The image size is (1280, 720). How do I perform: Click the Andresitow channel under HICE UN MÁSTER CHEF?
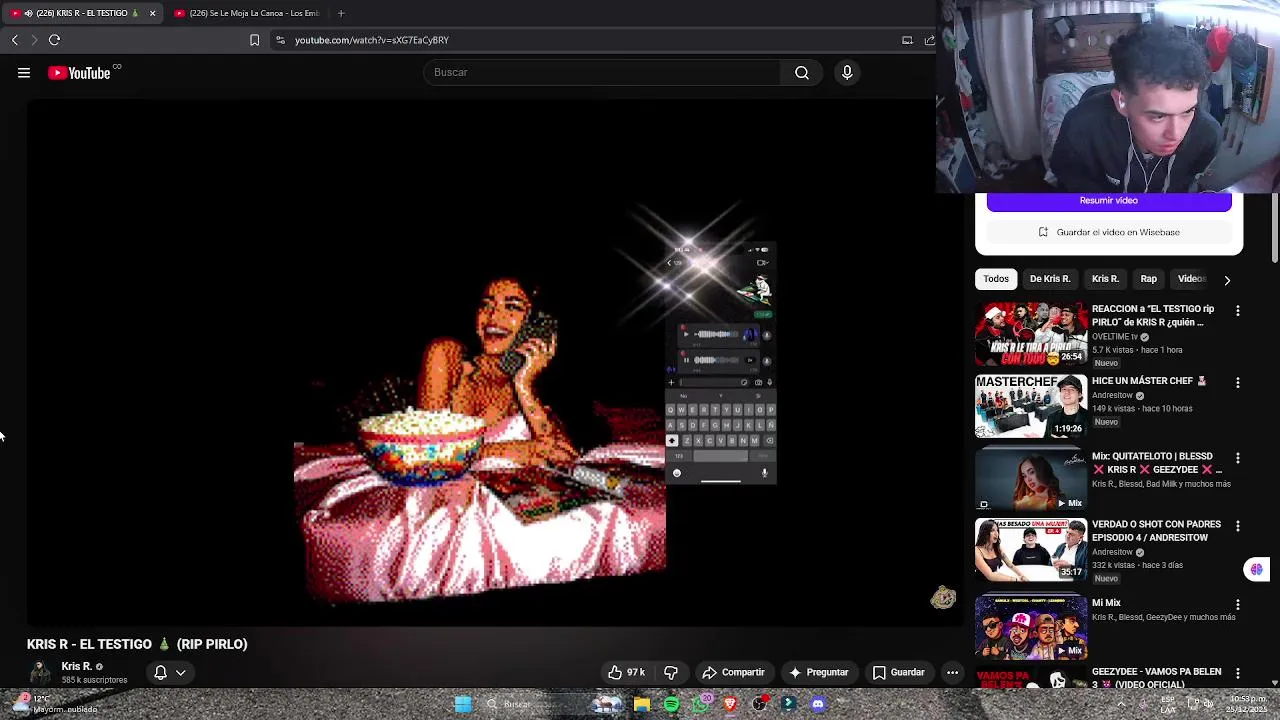[1112, 396]
